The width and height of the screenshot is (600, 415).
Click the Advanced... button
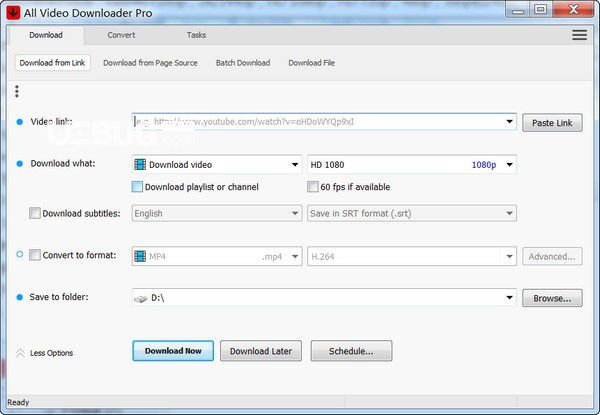[552, 256]
